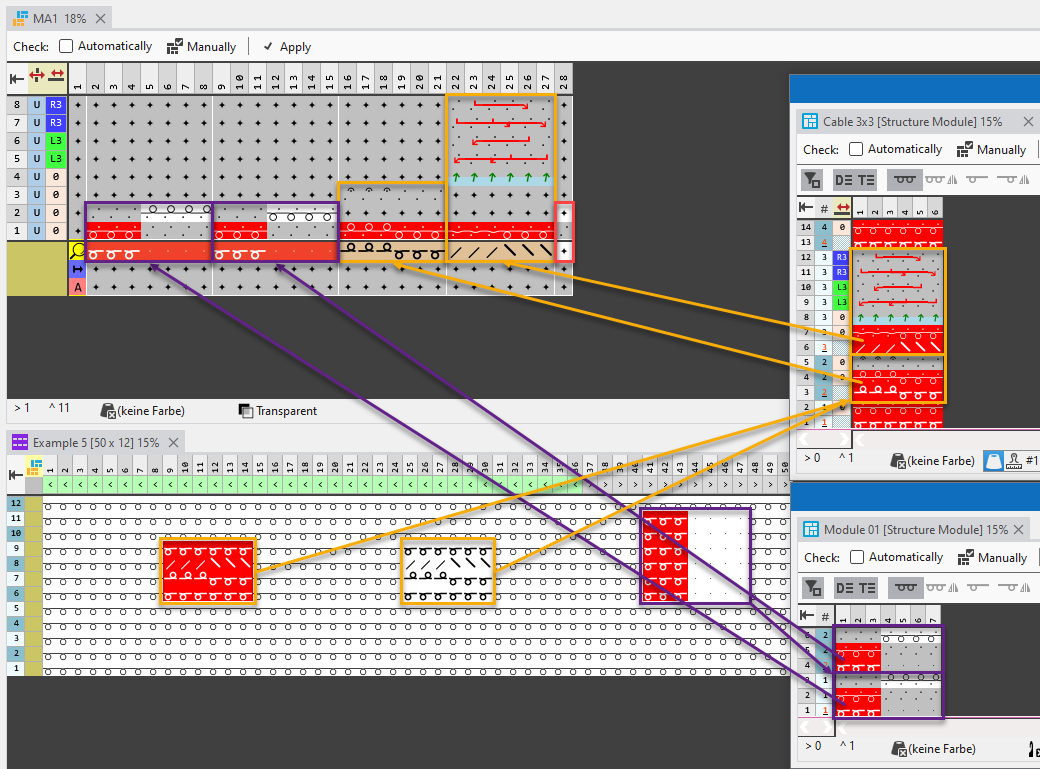Viewport: 1040px width, 769px height.
Task: Select the Example 5 [50 x 12] tab
Action: tap(87, 442)
